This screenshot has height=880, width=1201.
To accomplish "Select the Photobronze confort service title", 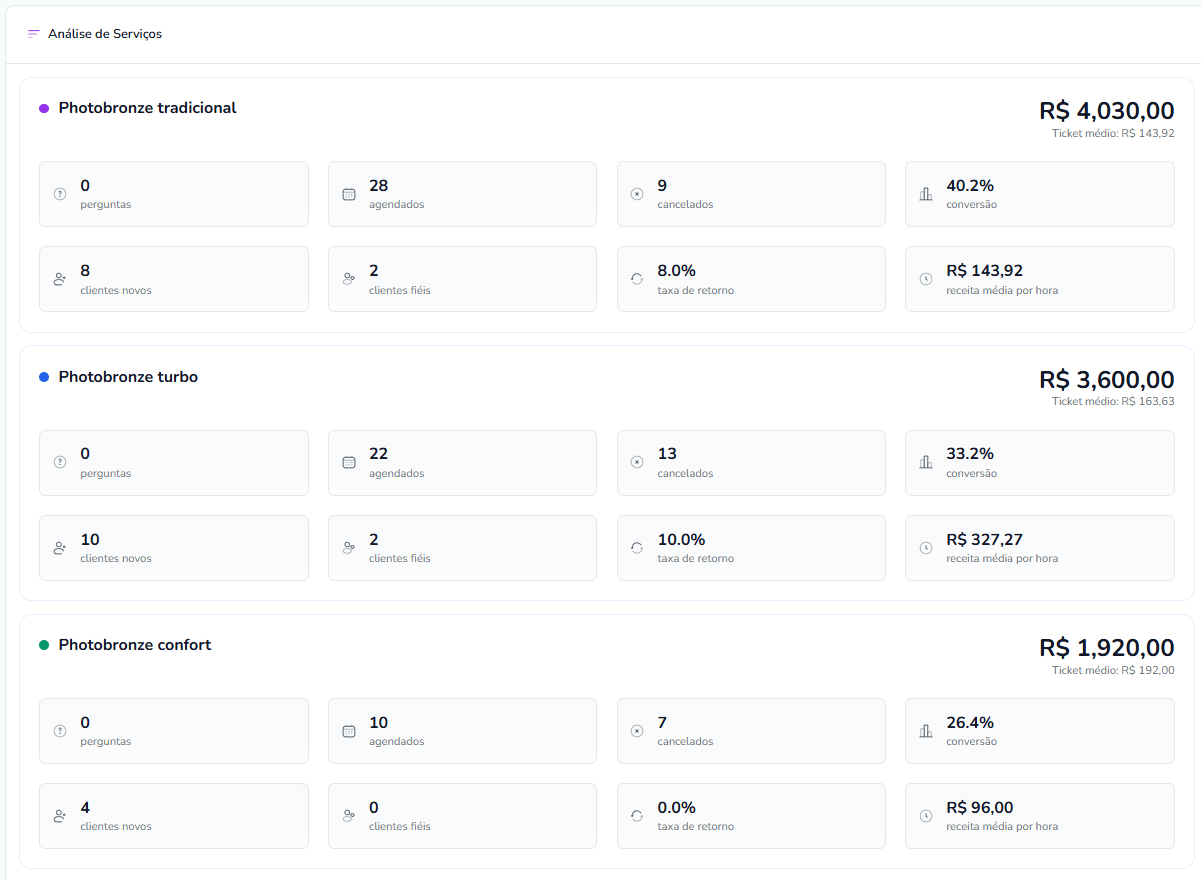I will [135, 645].
